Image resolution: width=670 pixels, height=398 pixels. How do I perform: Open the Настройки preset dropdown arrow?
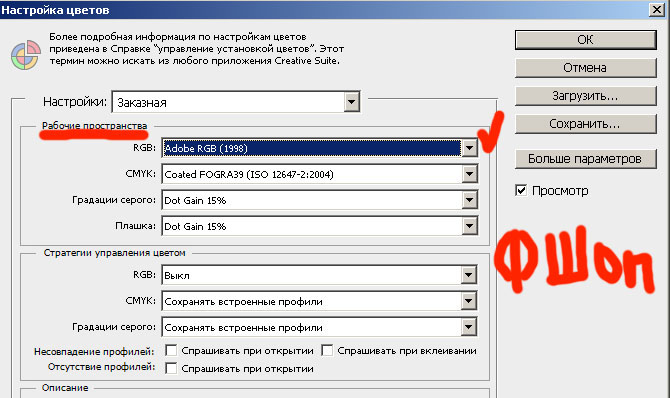tap(352, 102)
